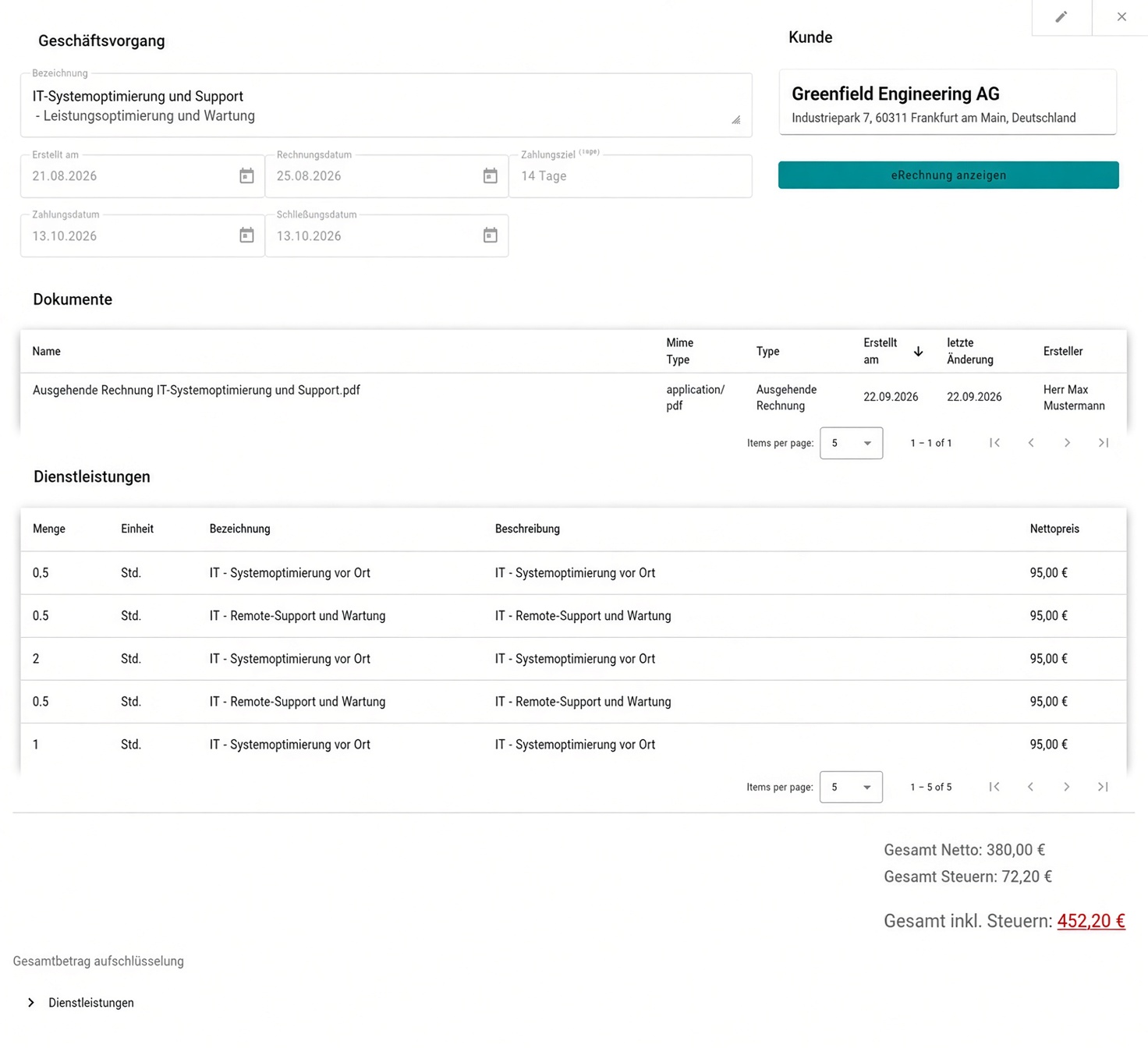Screen dimensions: 1148x1048
Task: Click the Ersteller column header
Action: (x=1063, y=352)
